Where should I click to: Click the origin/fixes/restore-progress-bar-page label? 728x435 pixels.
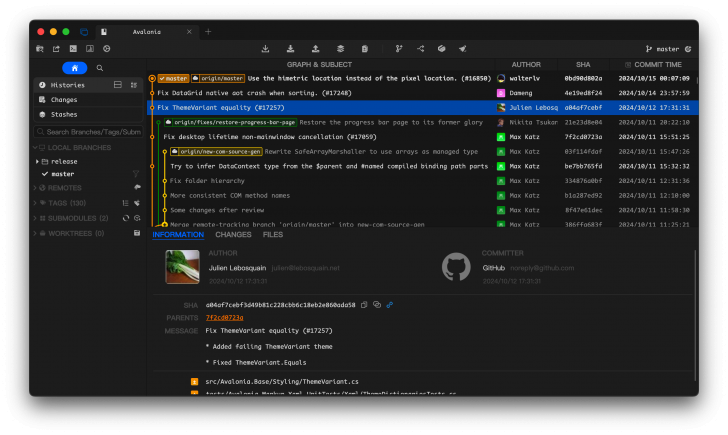pos(231,123)
